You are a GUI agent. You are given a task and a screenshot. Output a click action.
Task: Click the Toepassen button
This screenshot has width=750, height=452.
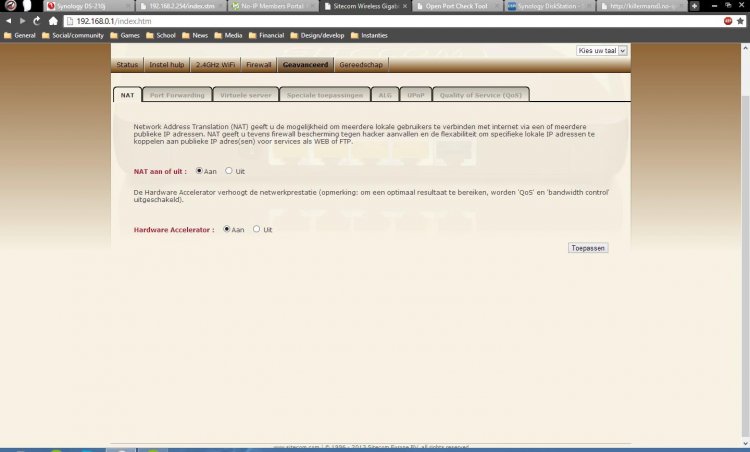pos(587,247)
